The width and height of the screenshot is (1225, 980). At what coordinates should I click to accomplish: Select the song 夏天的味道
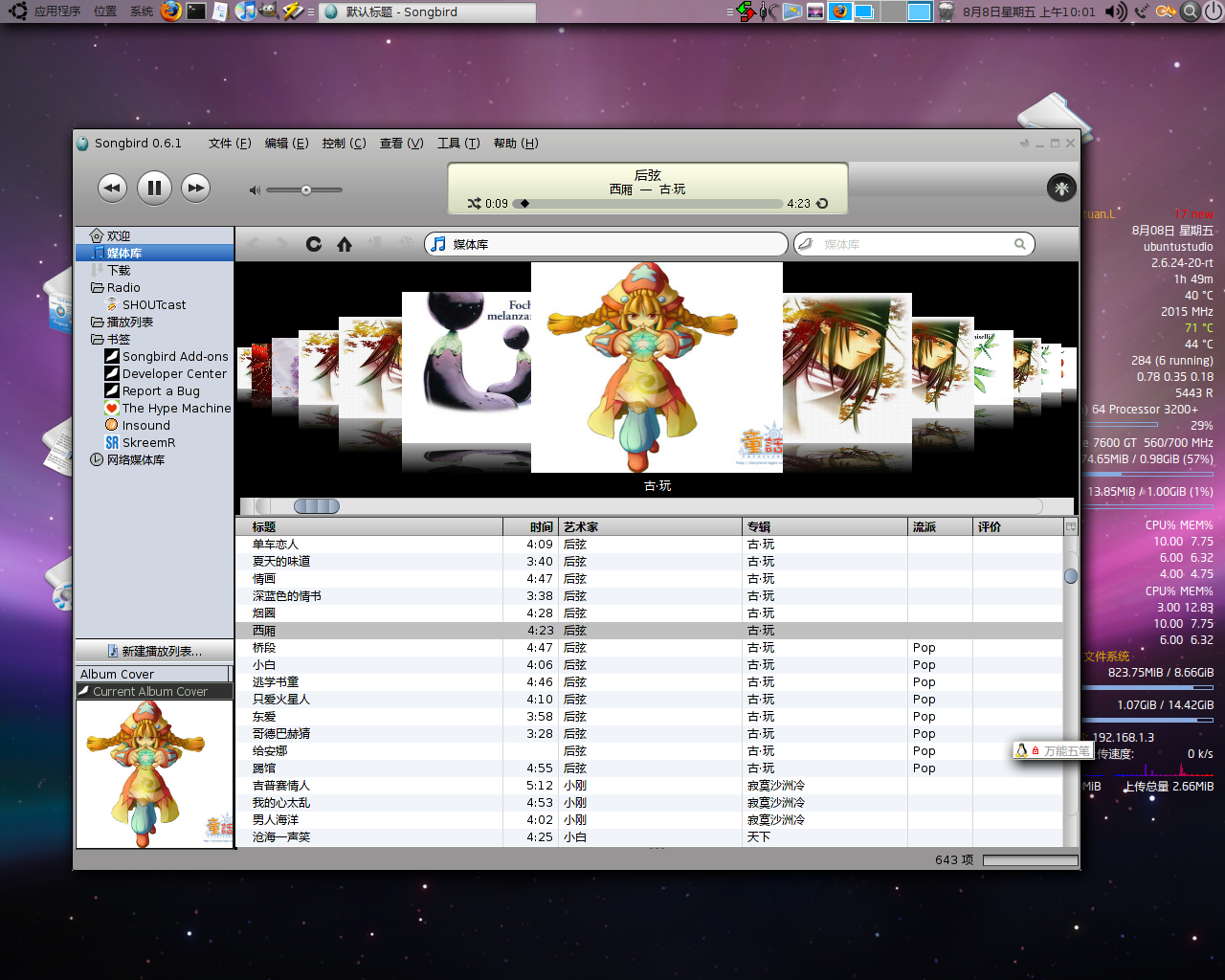coord(650,562)
